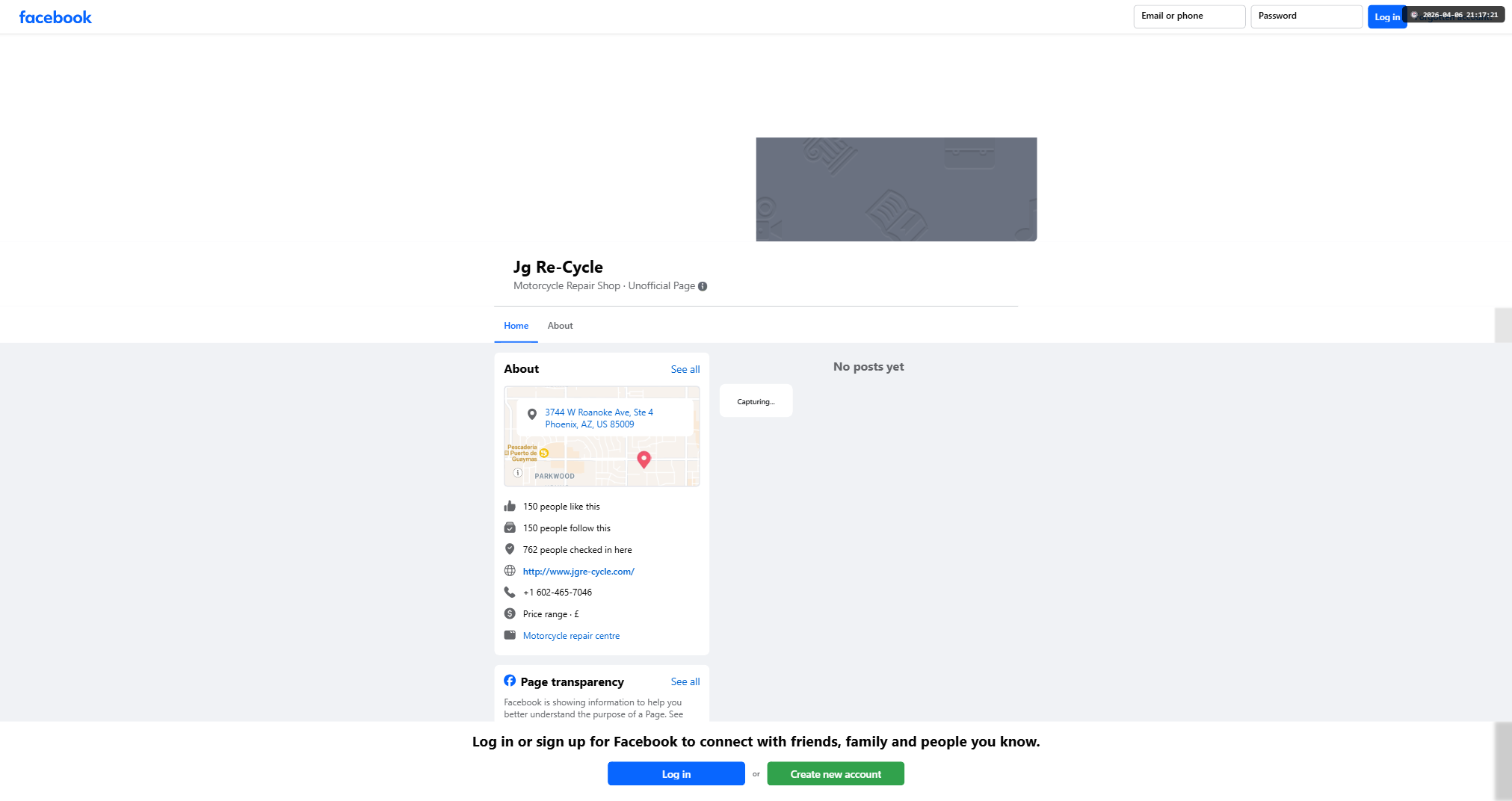
Task: Click the Page transparency Facebook icon
Action: (510, 681)
